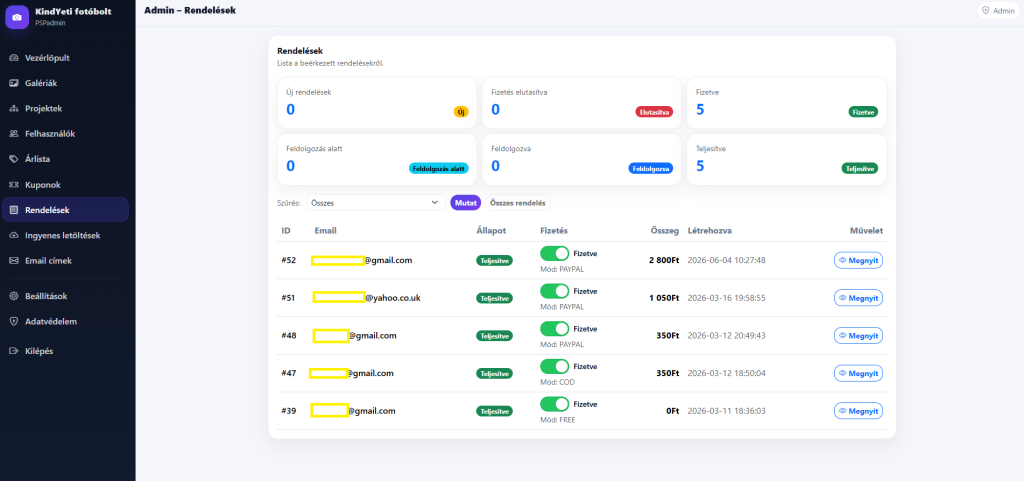Click the Adatvédelem shield icon
This screenshot has height=481, width=1024.
(x=14, y=322)
